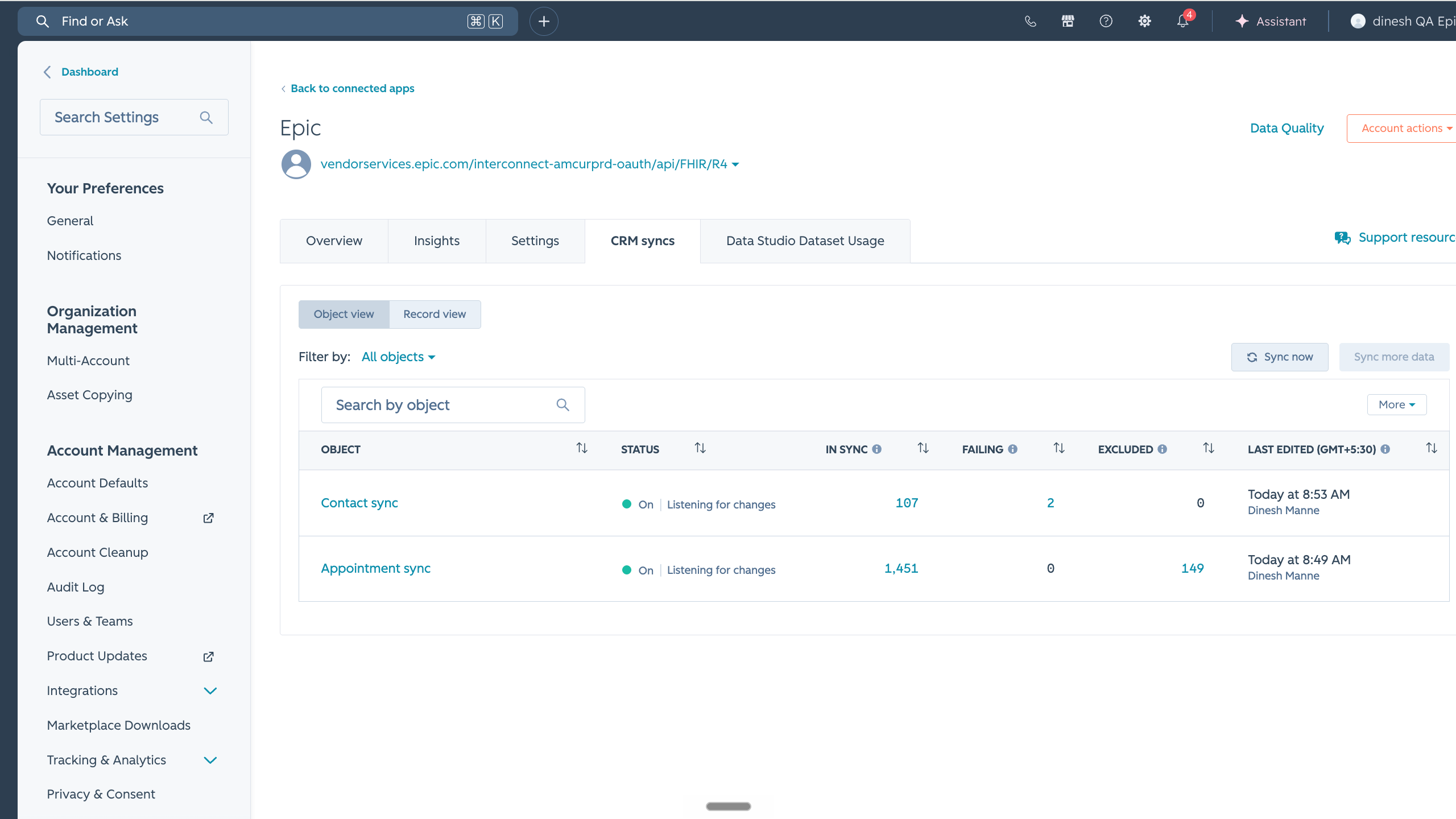Click the plus create button in top bar
Image resolution: width=1456 pixels, height=819 pixels.
544,22
